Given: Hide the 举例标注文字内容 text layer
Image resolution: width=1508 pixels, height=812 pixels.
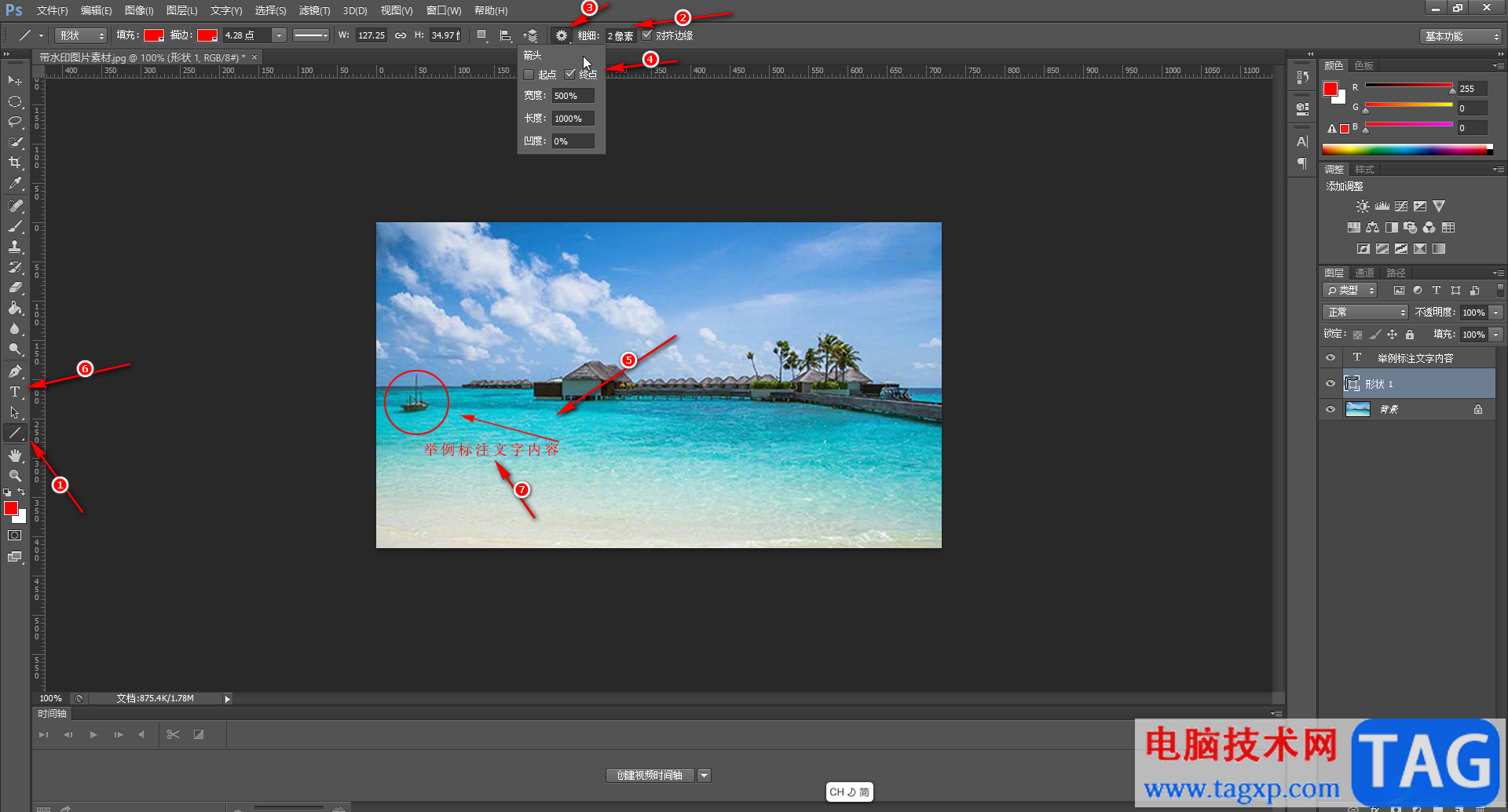Looking at the screenshot, I should pos(1330,357).
